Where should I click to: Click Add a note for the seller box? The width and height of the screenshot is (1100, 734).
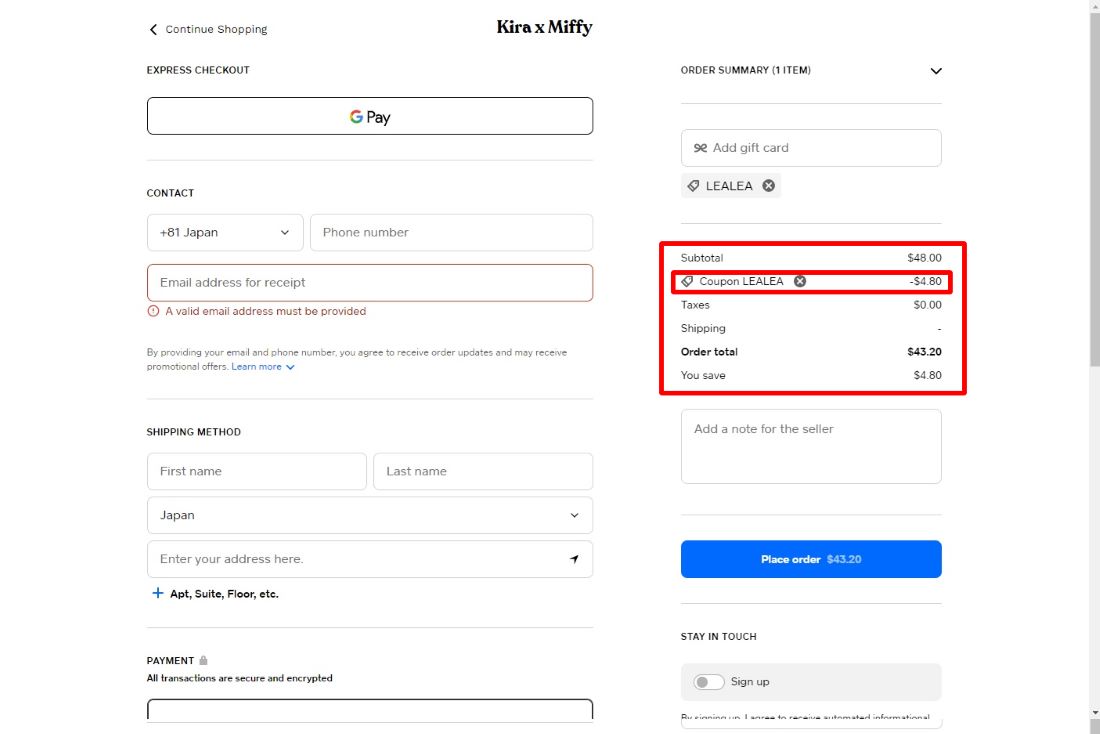click(x=811, y=446)
